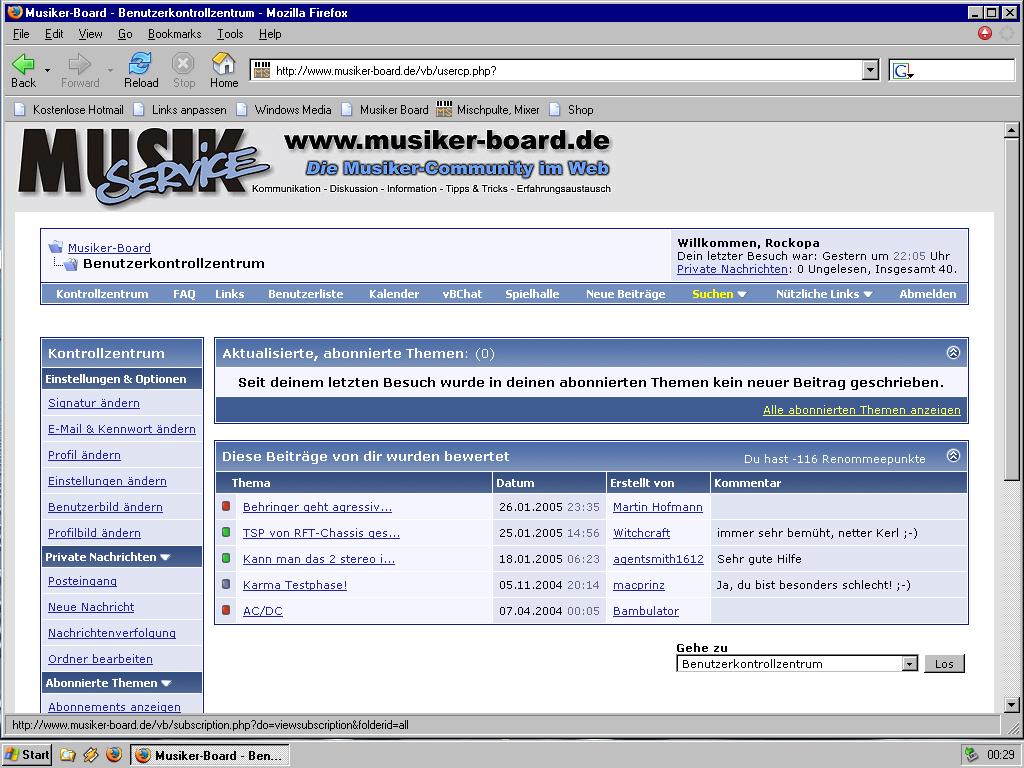The width and height of the screenshot is (1024, 768).
Task: Collapse the Diese Beiträge bewertet panel
Action: (953, 456)
